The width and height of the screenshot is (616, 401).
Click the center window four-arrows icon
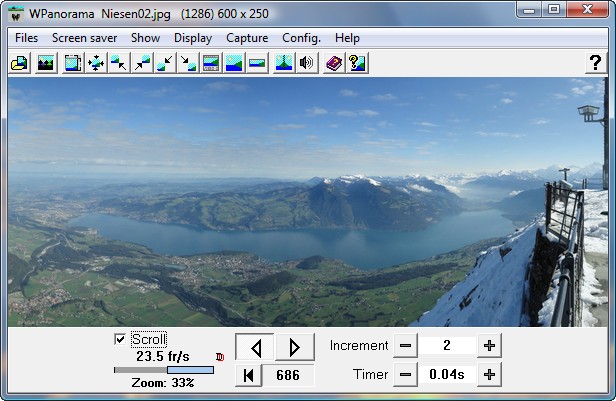pos(96,63)
